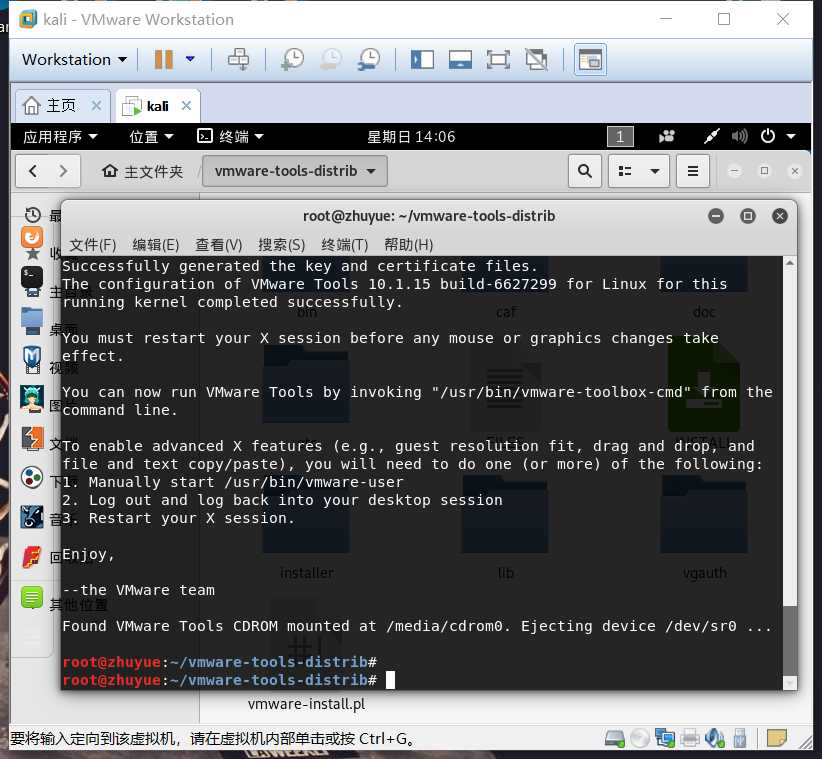This screenshot has height=759, width=822.
Task: Open the 文件(F) terminal menu
Action: click(x=93, y=245)
